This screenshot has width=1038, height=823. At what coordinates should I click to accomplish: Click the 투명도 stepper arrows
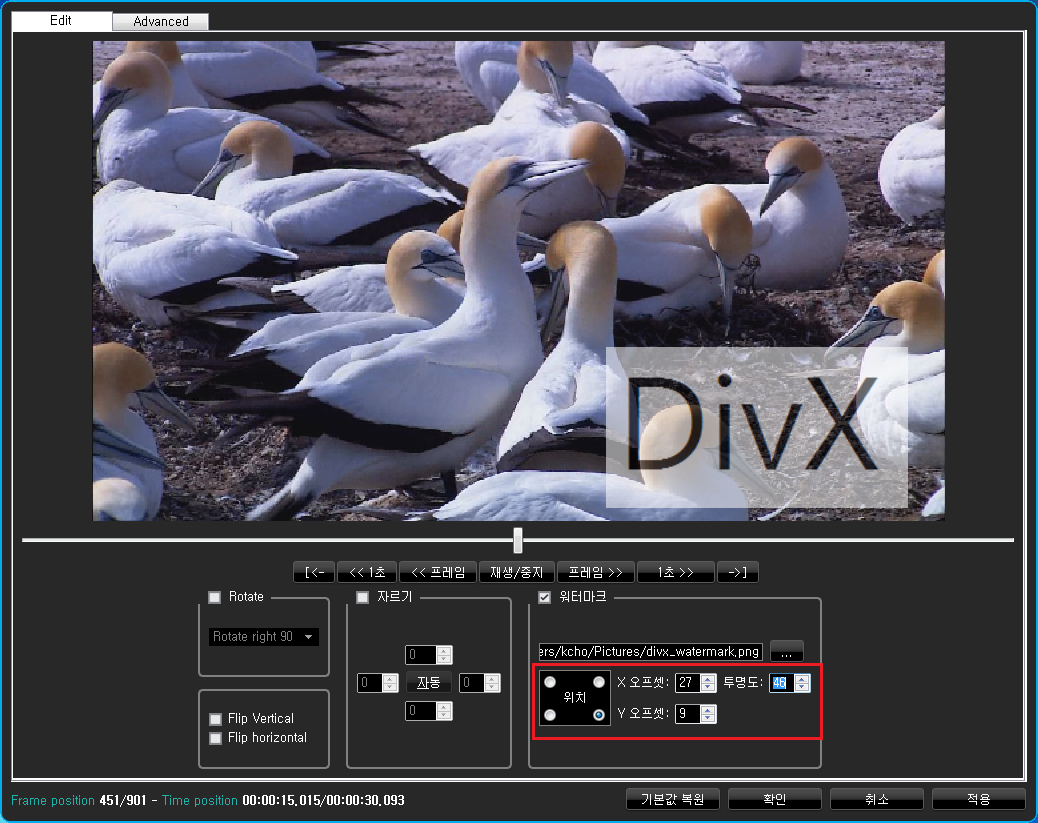tap(802, 683)
